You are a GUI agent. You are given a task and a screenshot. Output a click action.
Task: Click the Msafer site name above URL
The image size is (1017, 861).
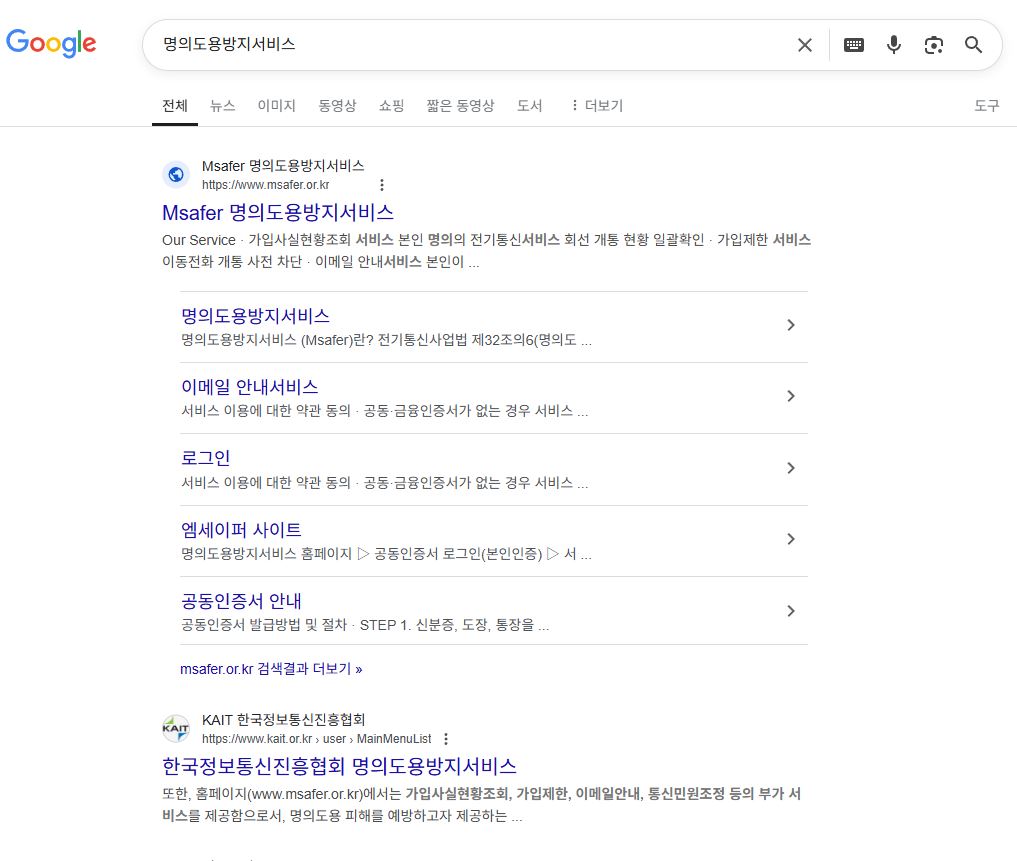pos(283,165)
